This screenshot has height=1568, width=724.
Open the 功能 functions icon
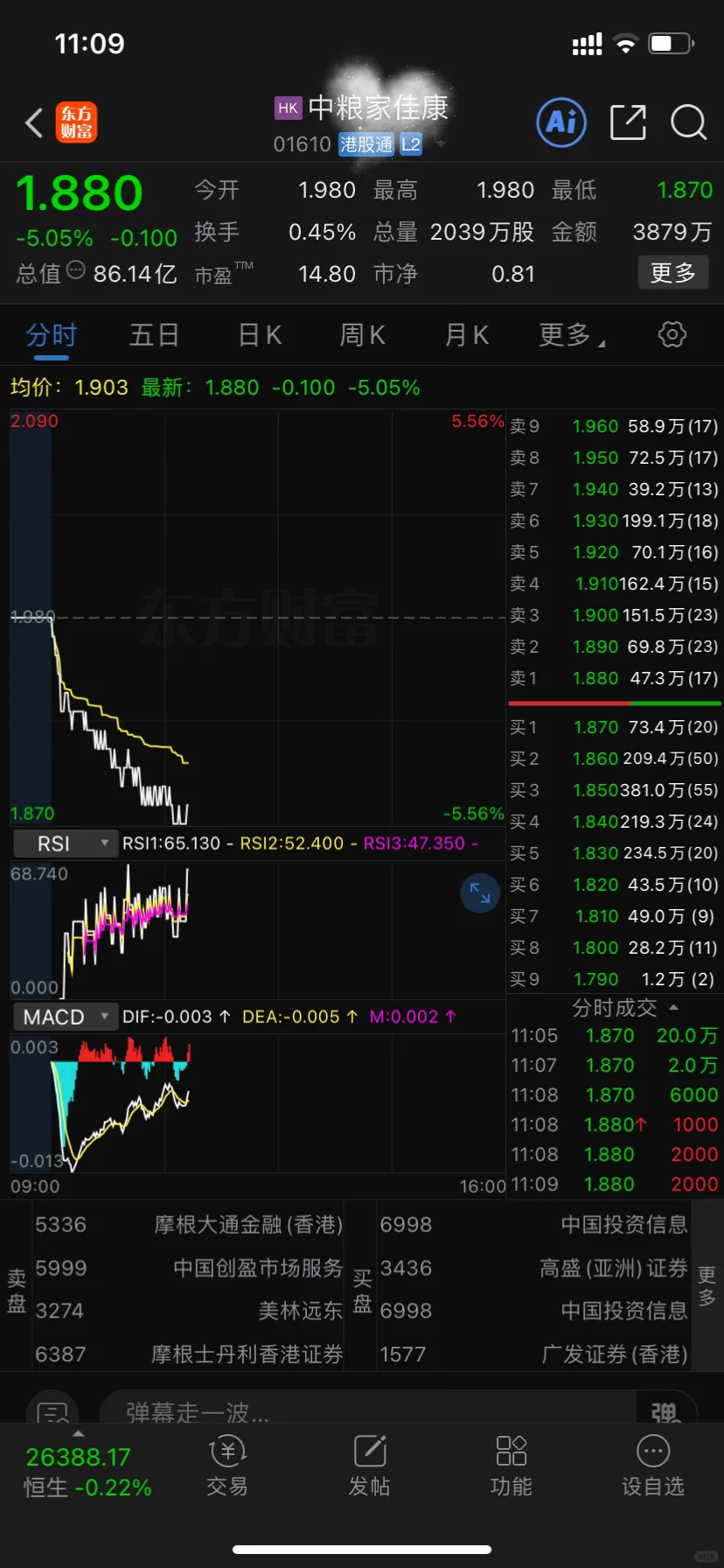(512, 1466)
